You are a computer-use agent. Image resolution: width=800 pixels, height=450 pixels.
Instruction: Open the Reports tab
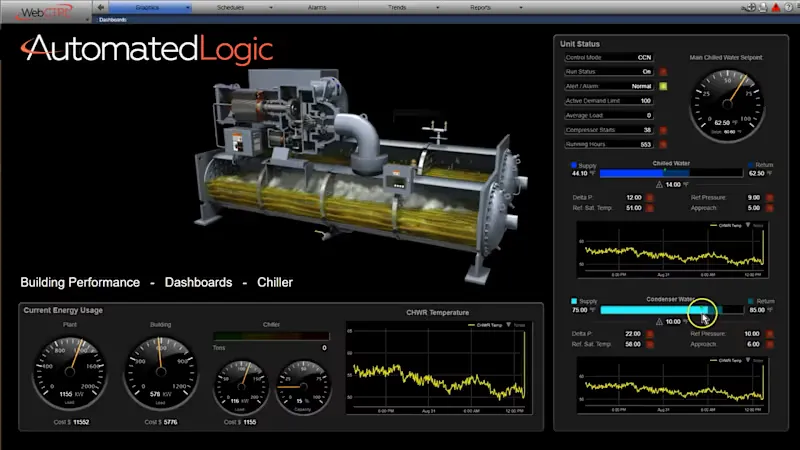[x=480, y=8]
